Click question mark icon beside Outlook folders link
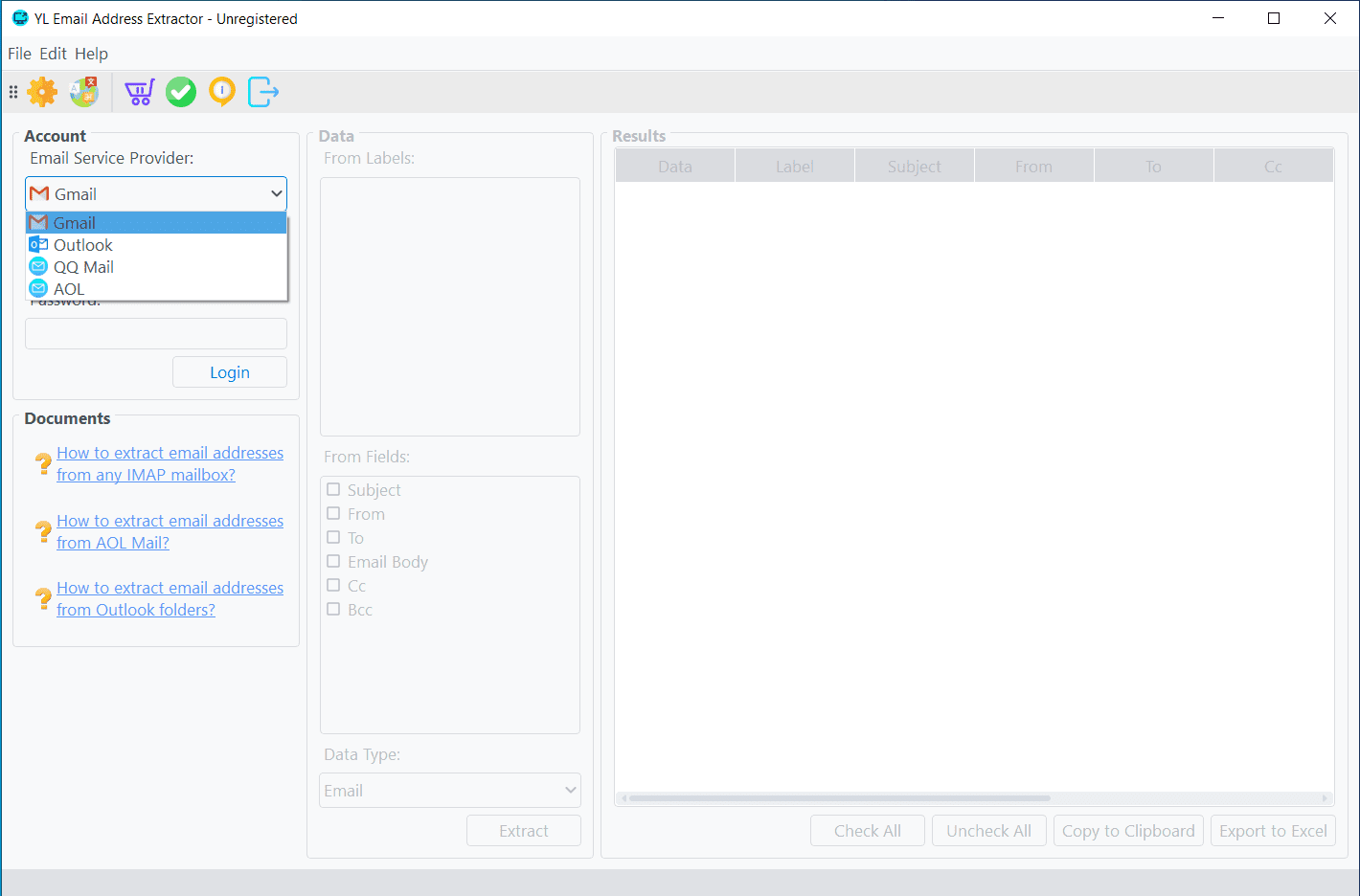 point(43,599)
